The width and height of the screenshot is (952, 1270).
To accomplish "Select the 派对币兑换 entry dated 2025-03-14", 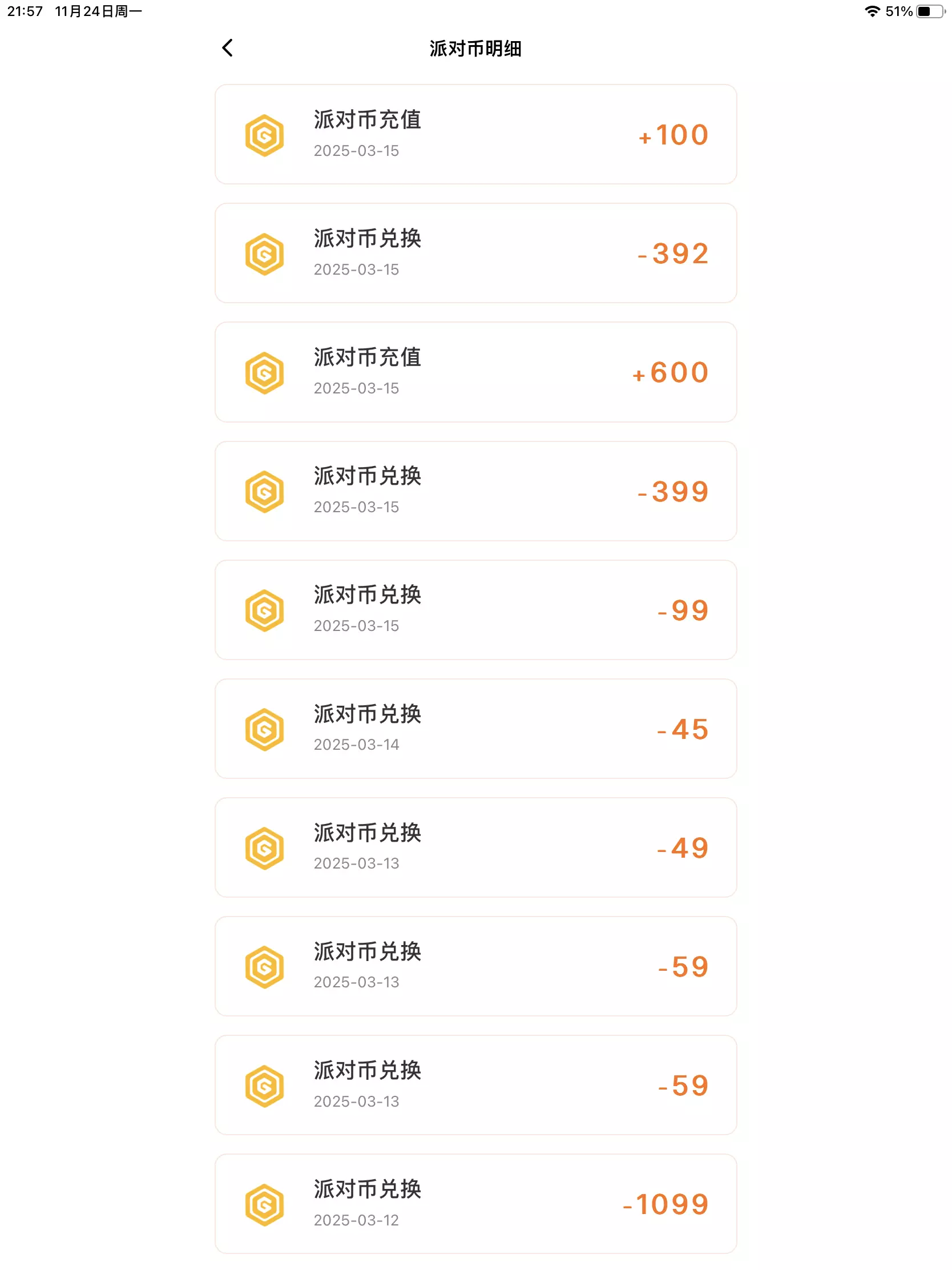I will pyautogui.click(x=475, y=729).
